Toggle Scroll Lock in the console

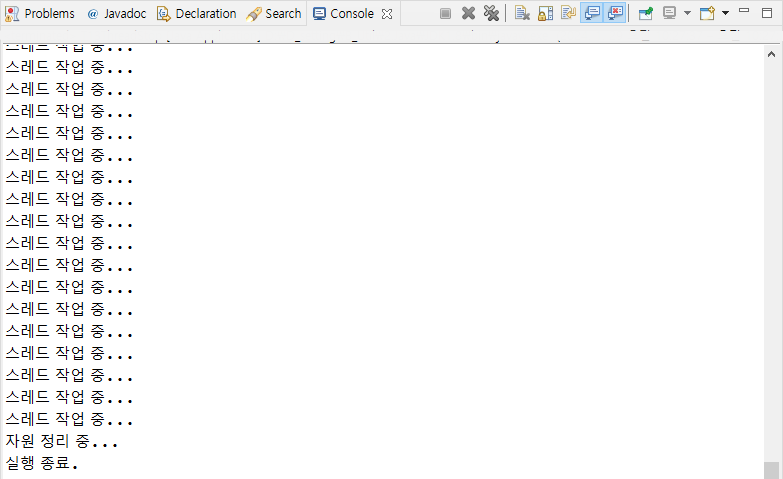click(x=545, y=13)
